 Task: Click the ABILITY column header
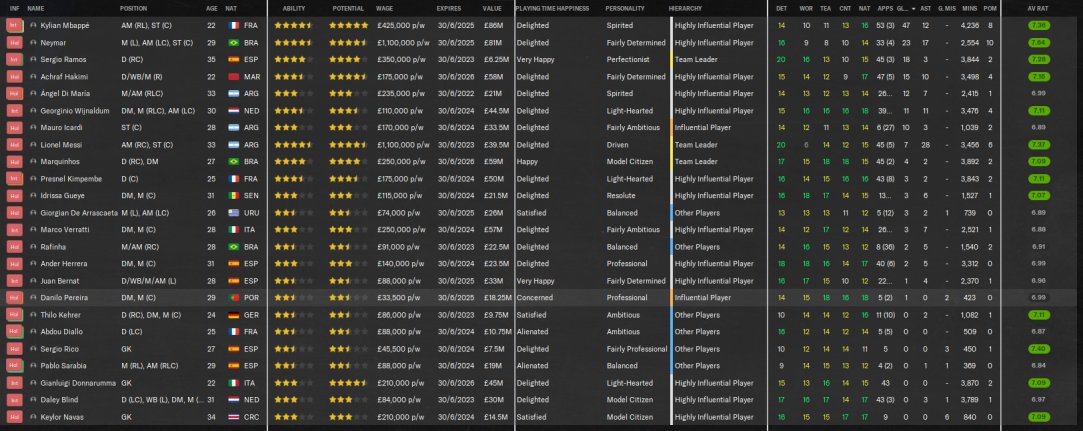click(294, 8)
